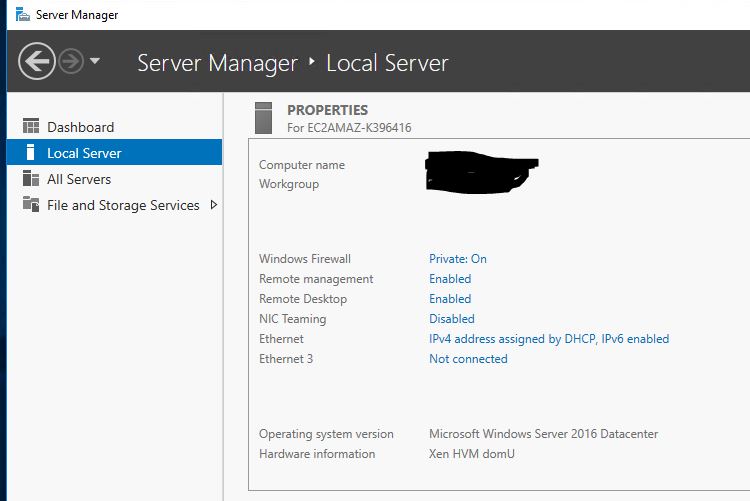Go back with the left arrow button

[37, 61]
